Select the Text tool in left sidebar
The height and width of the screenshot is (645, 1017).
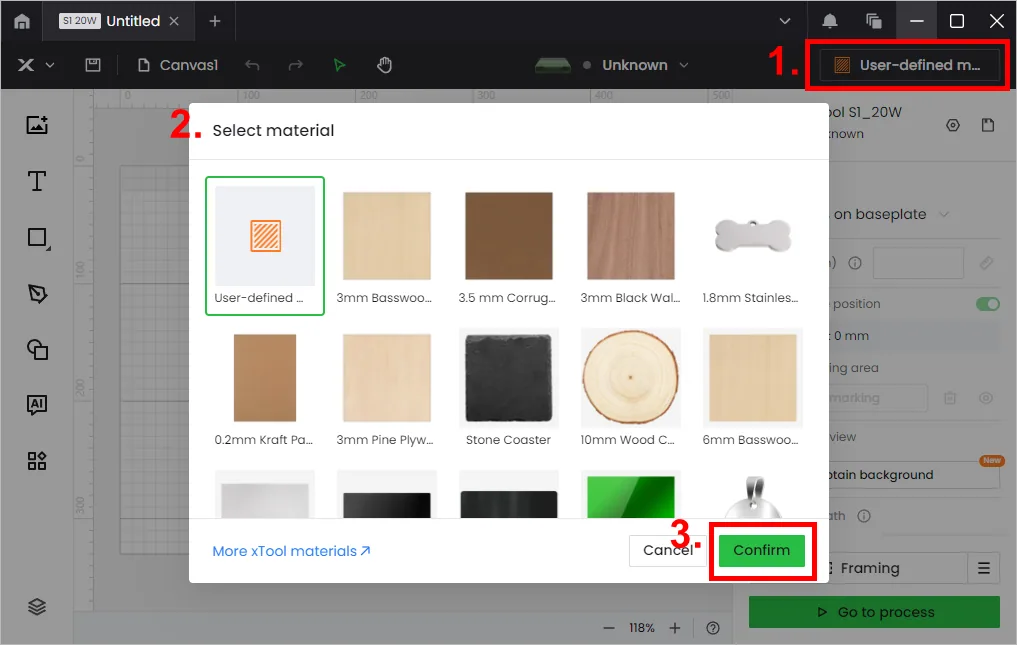click(x=37, y=181)
